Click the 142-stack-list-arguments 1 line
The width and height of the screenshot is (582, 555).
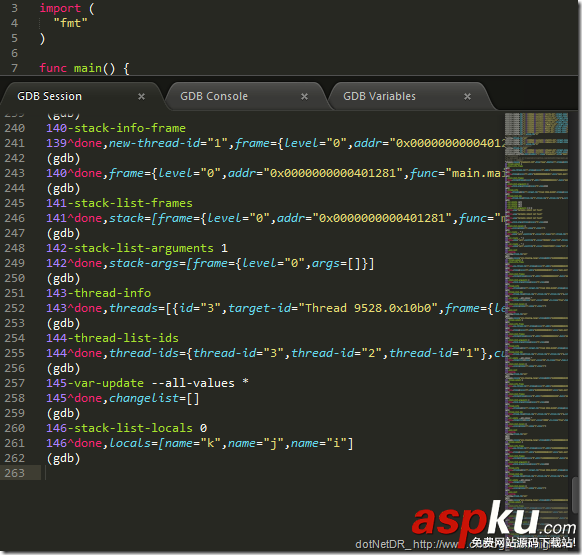pos(137,248)
